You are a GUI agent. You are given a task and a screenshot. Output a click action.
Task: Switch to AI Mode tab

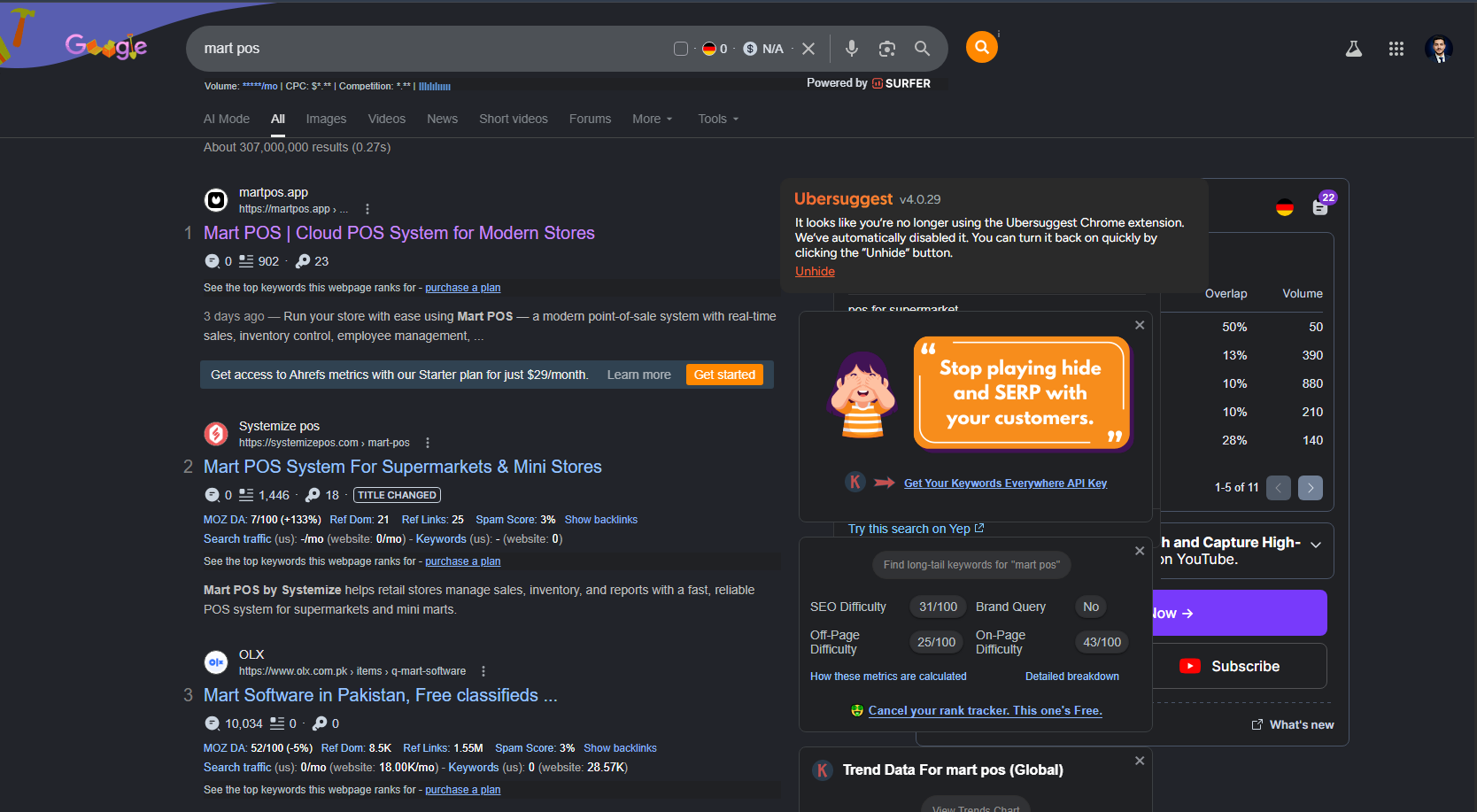pyautogui.click(x=227, y=119)
